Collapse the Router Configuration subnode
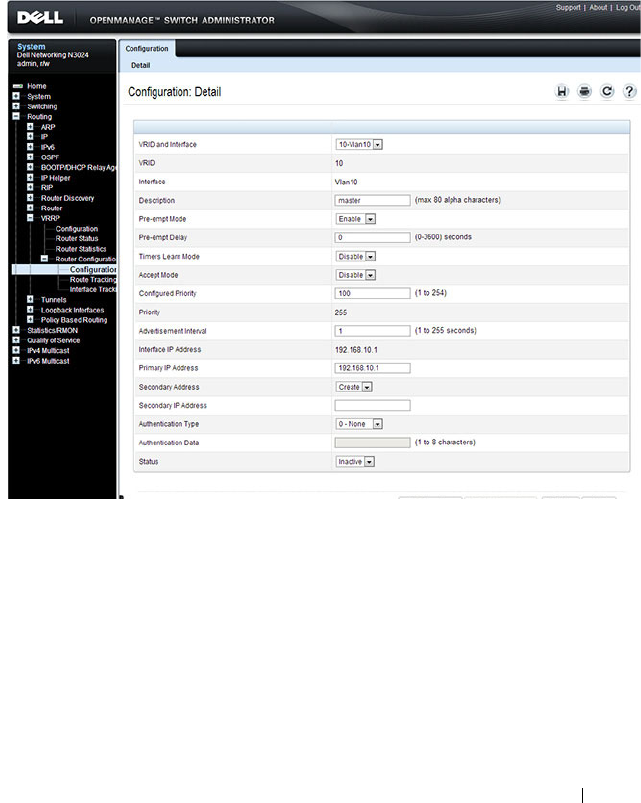Image resolution: width=641 pixels, height=803 pixels. (45, 259)
